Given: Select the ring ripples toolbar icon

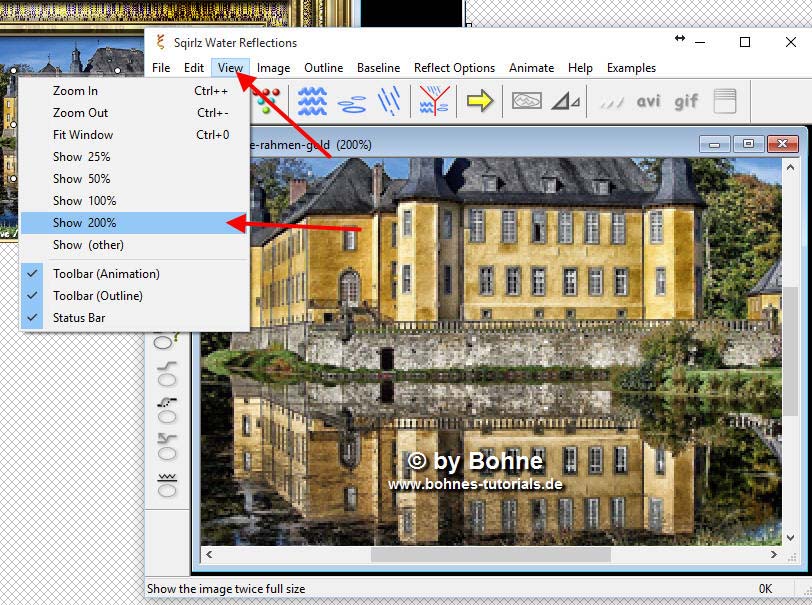Looking at the screenshot, I should [352, 102].
